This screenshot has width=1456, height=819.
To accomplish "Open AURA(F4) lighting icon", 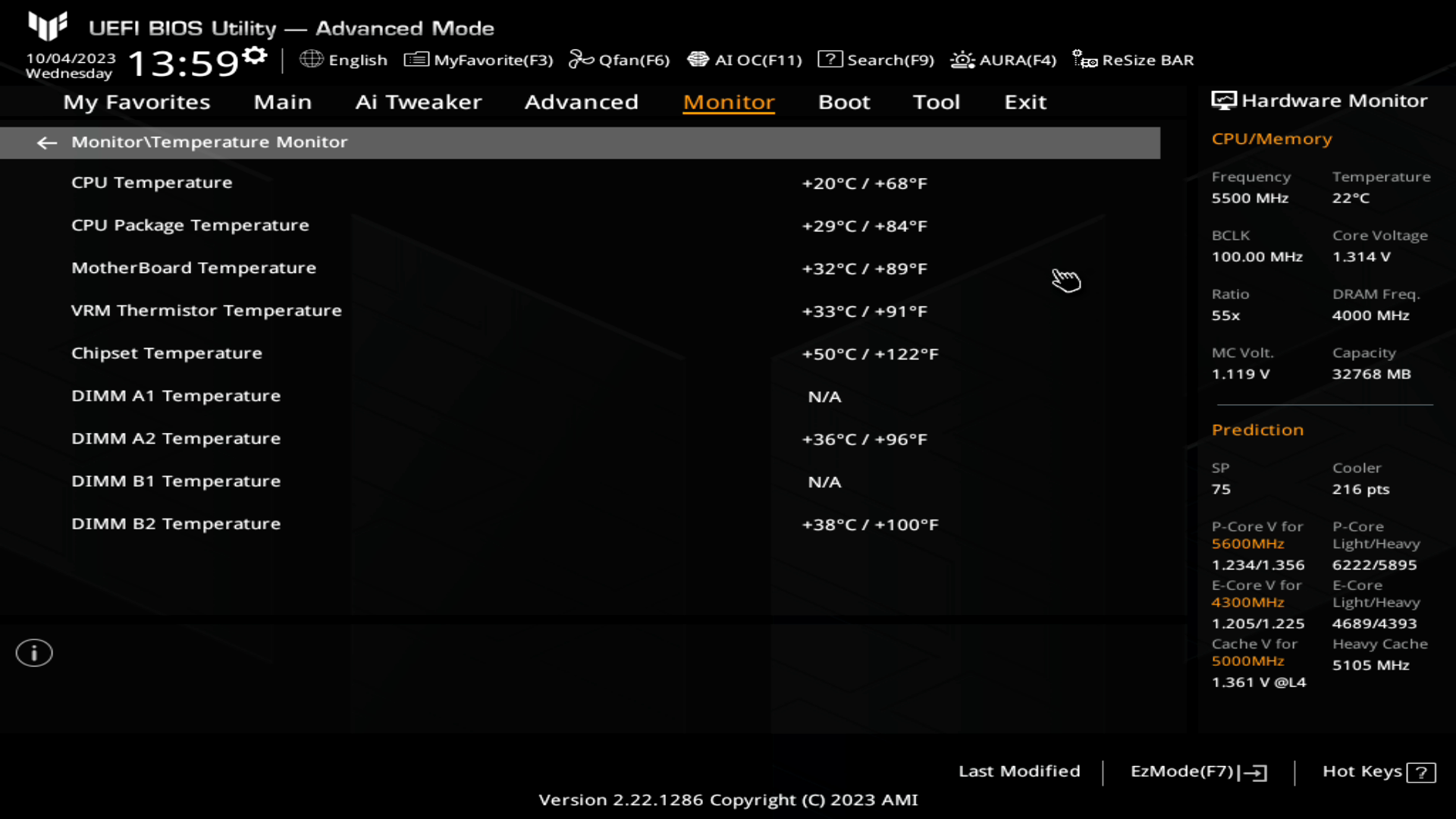I will [x=962, y=59].
